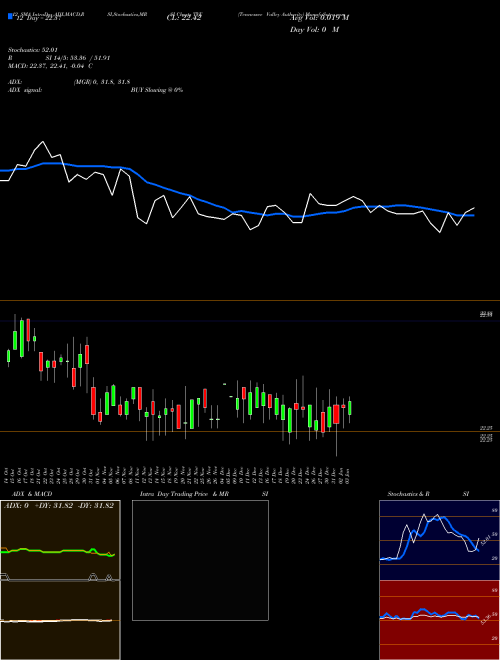Click the 'ADX signal:' label
Viewport: 500px width, 660px height.
tap(25, 90)
